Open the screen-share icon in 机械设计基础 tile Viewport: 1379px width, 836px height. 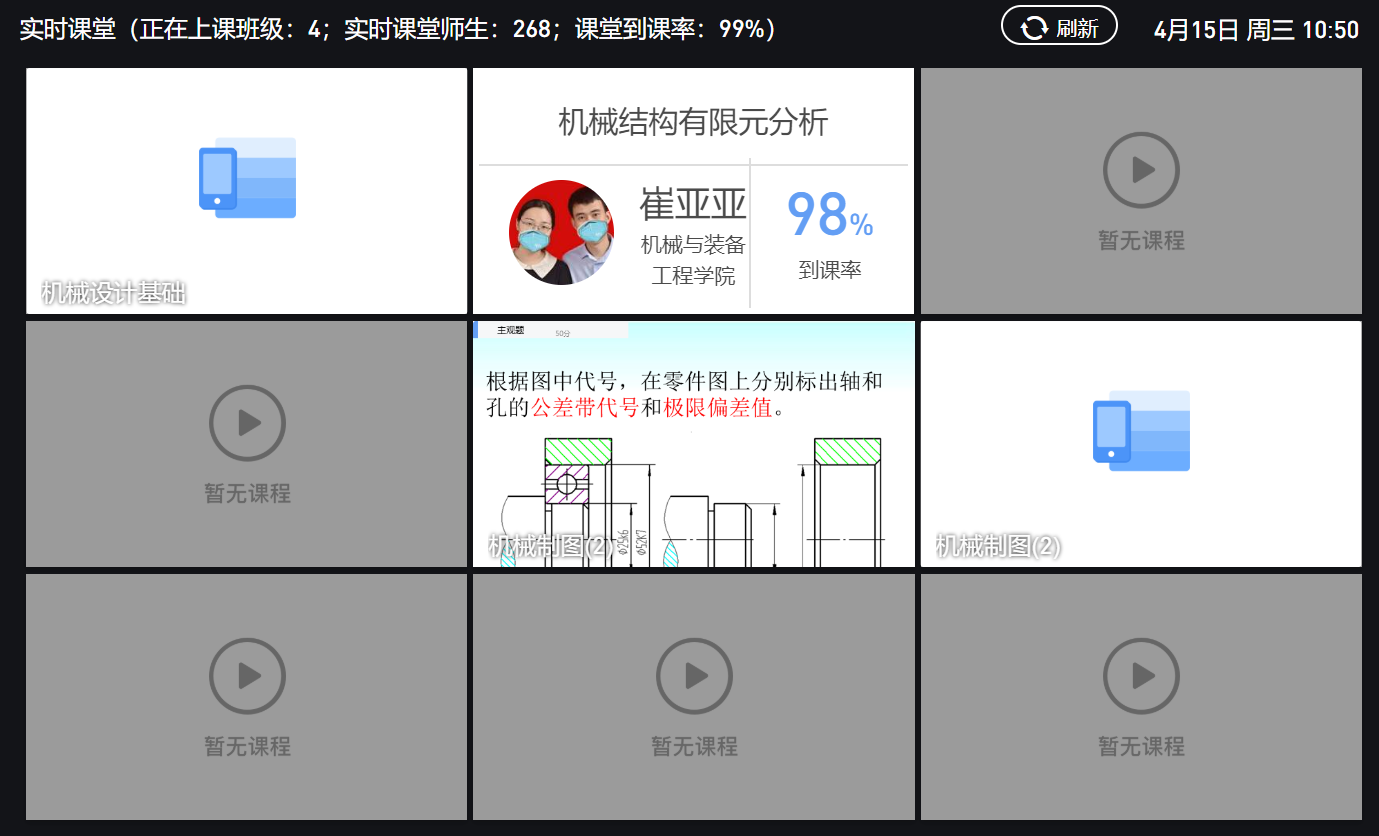point(247,178)
